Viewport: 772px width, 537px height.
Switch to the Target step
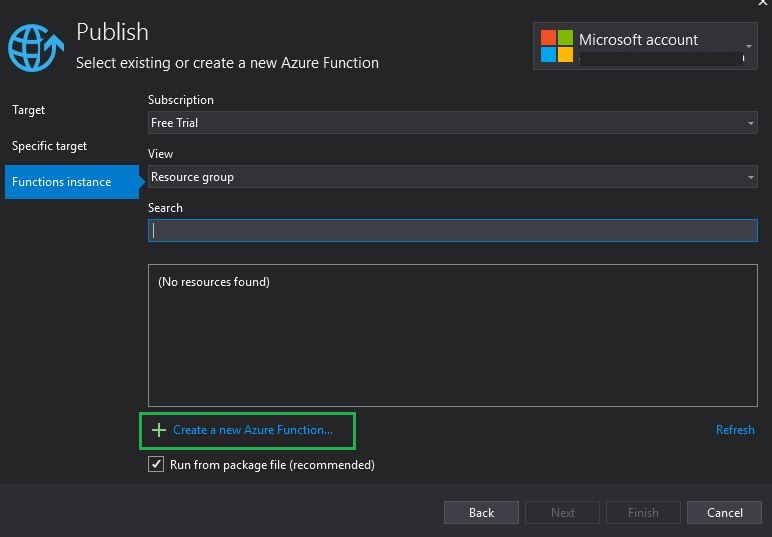29,110
